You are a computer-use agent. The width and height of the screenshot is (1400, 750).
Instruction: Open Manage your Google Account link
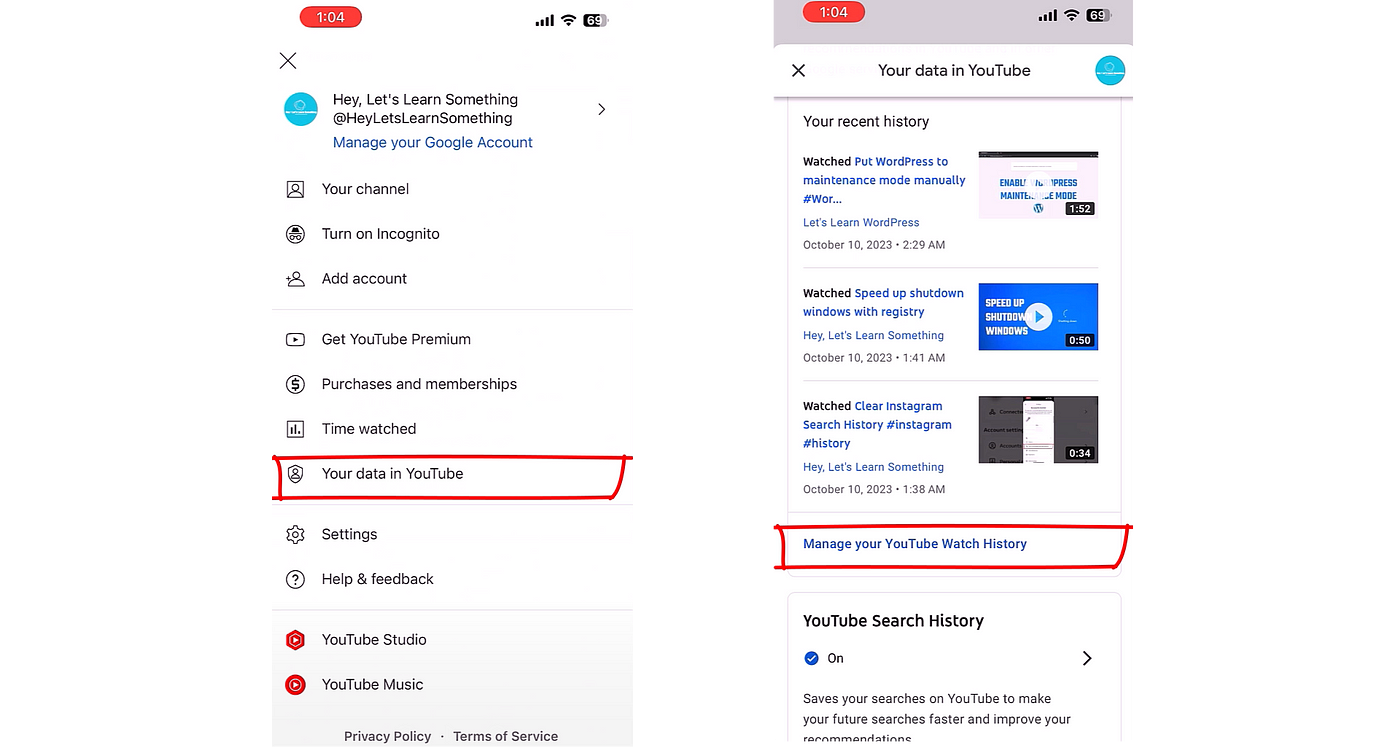432,142
